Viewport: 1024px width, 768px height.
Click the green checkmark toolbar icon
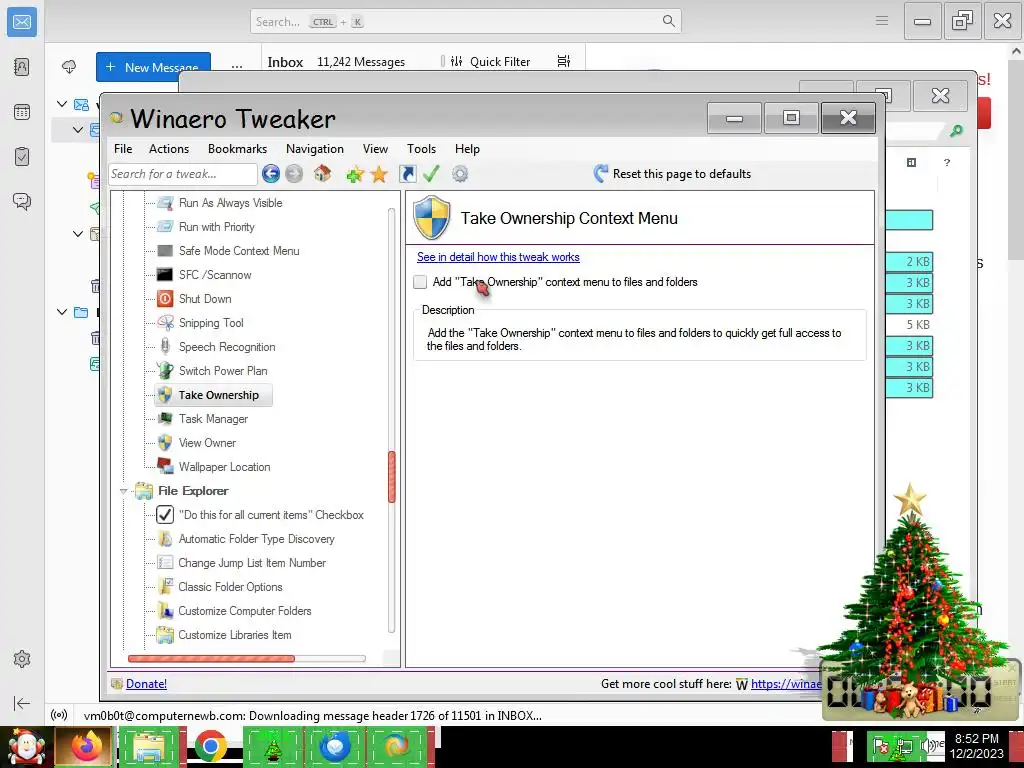[x=431, y=174]
